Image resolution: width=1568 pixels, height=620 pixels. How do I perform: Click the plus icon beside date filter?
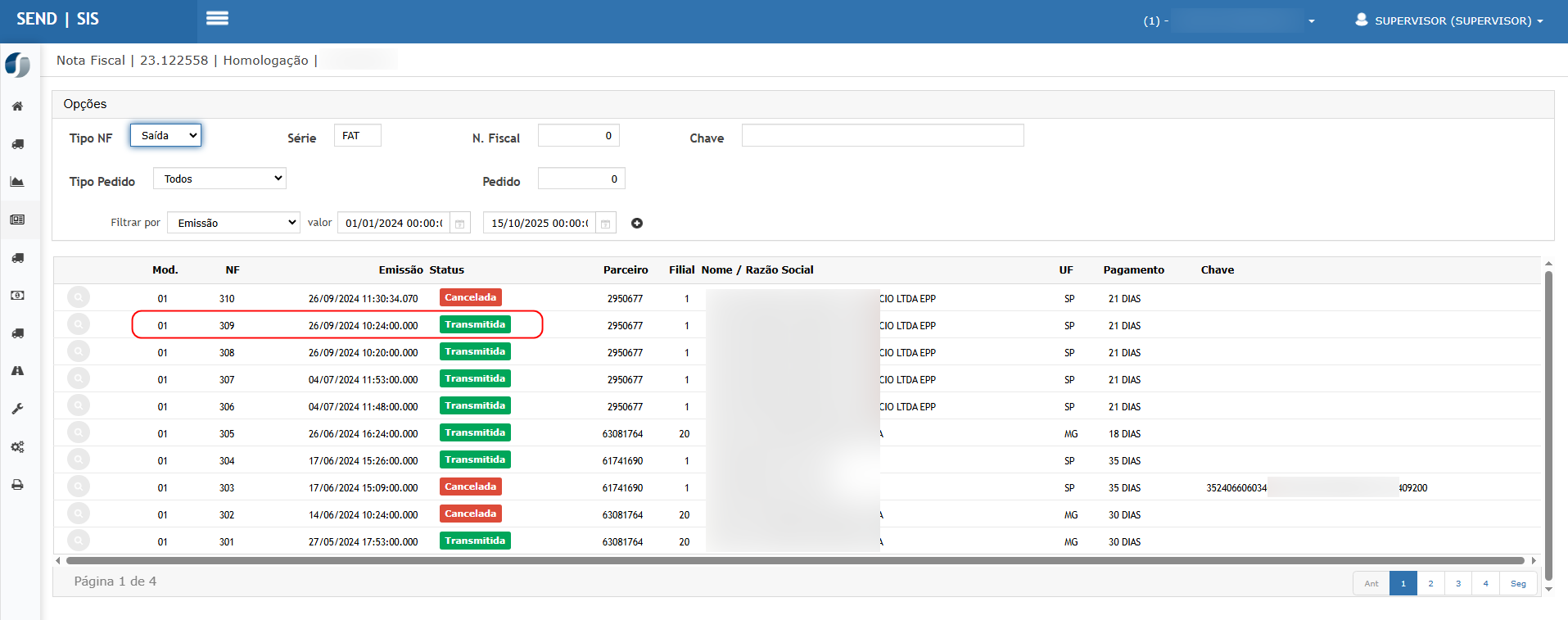[637, 224]
